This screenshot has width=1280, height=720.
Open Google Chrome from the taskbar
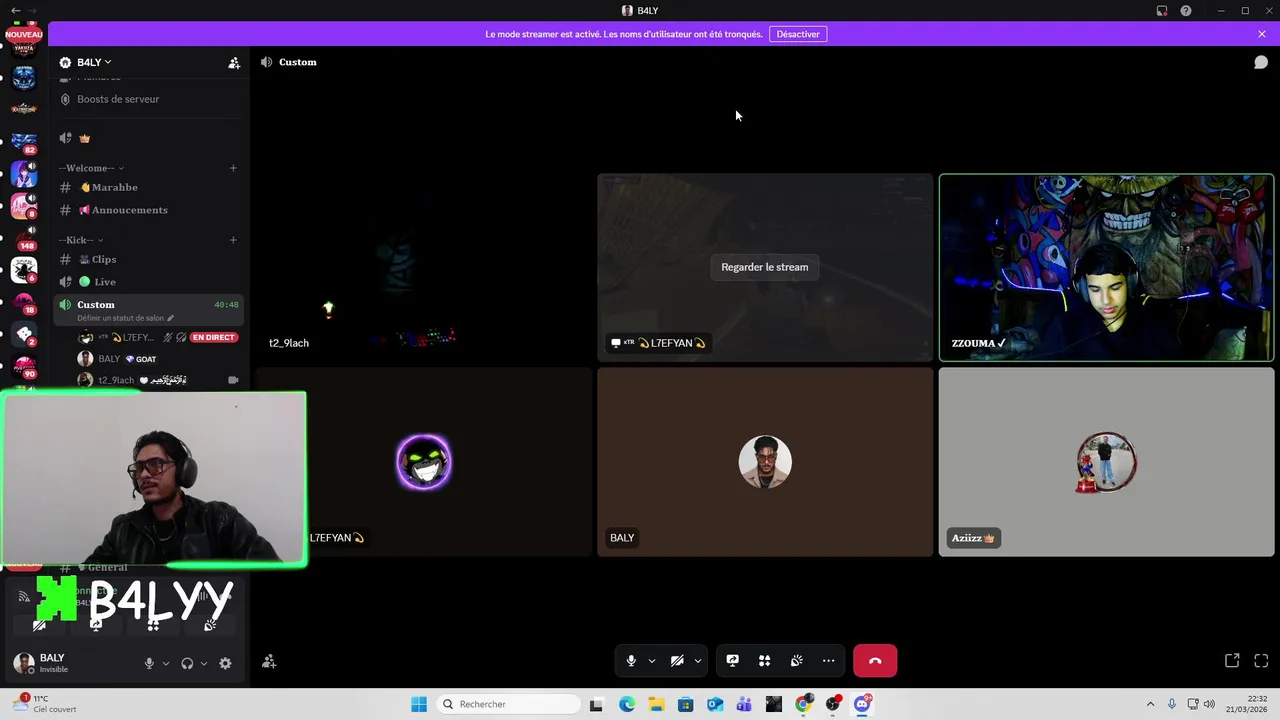(x=803, y=704)
